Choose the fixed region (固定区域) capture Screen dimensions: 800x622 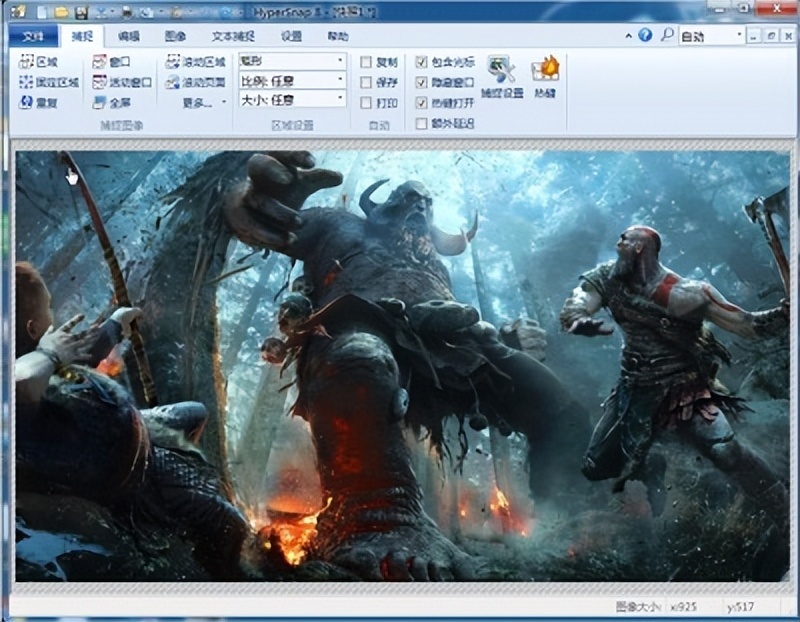coord(48,82)
